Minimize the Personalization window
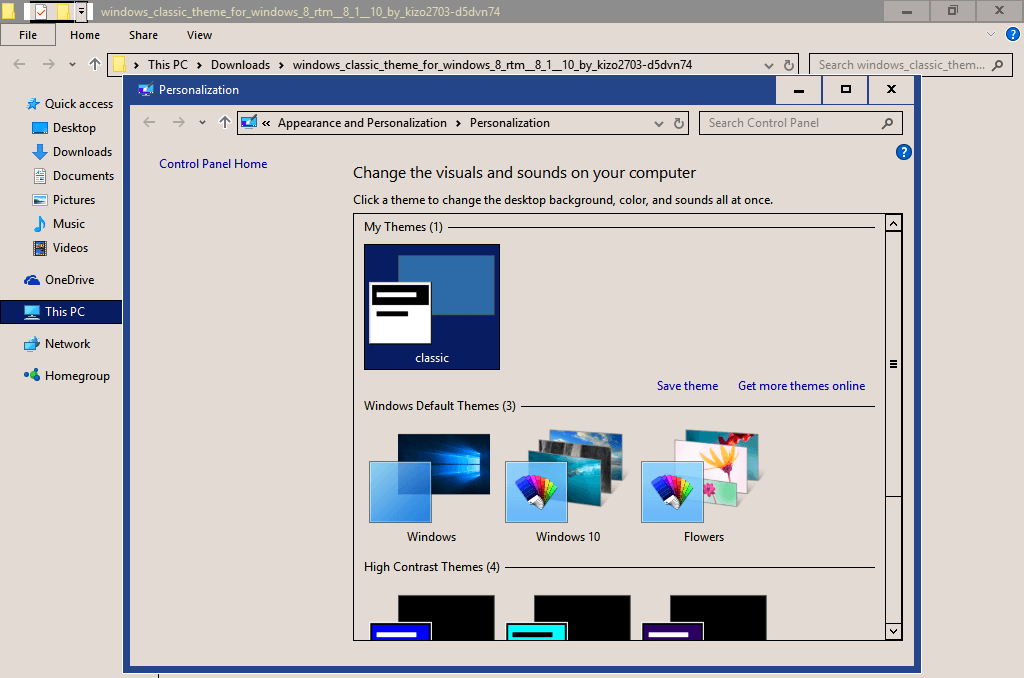Image resolution: width=1024 pixels, height=678 pixels. coord(799,90)
